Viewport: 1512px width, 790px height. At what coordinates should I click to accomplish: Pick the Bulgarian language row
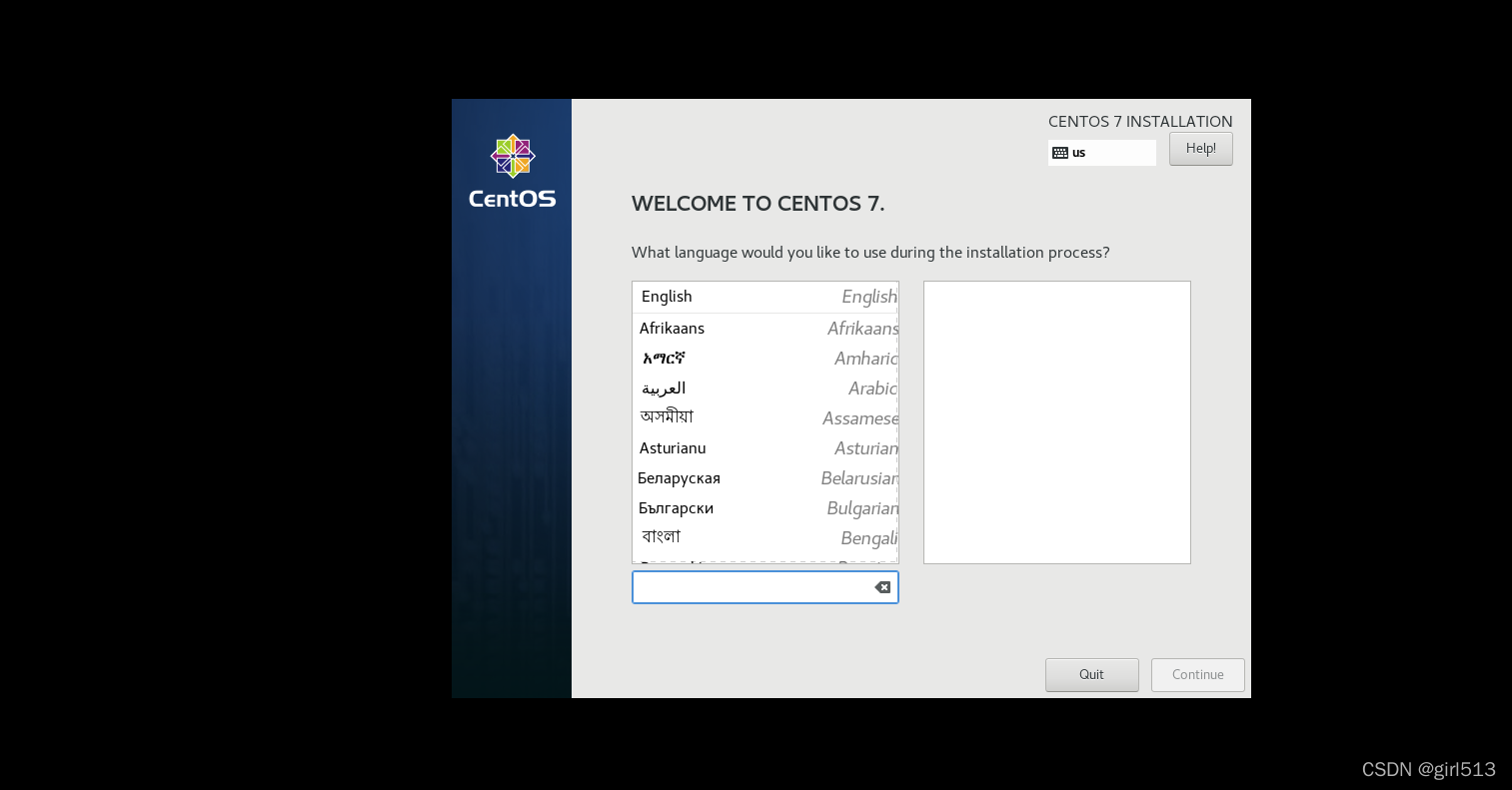coord(765,508)
